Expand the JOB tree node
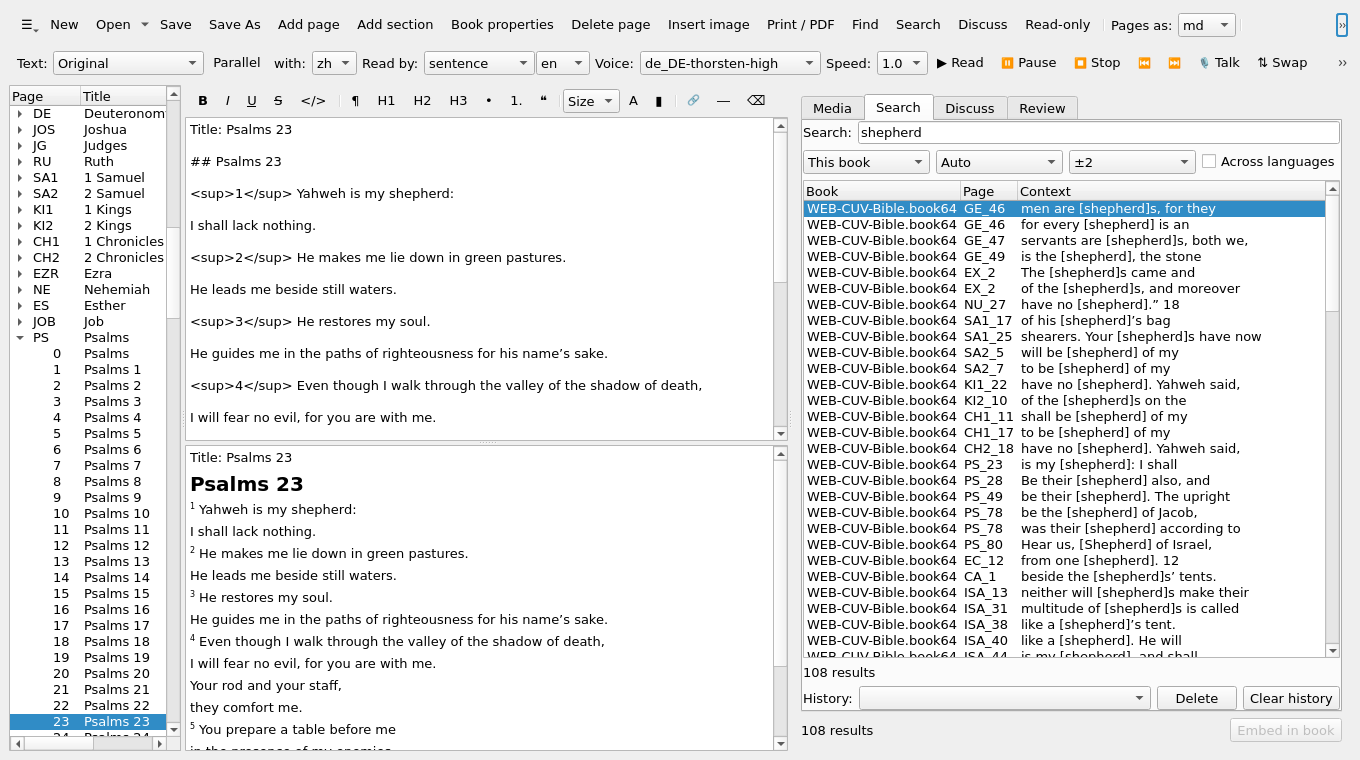The width and height of the screenshot is (1360, 760). [x=19, y=322]
